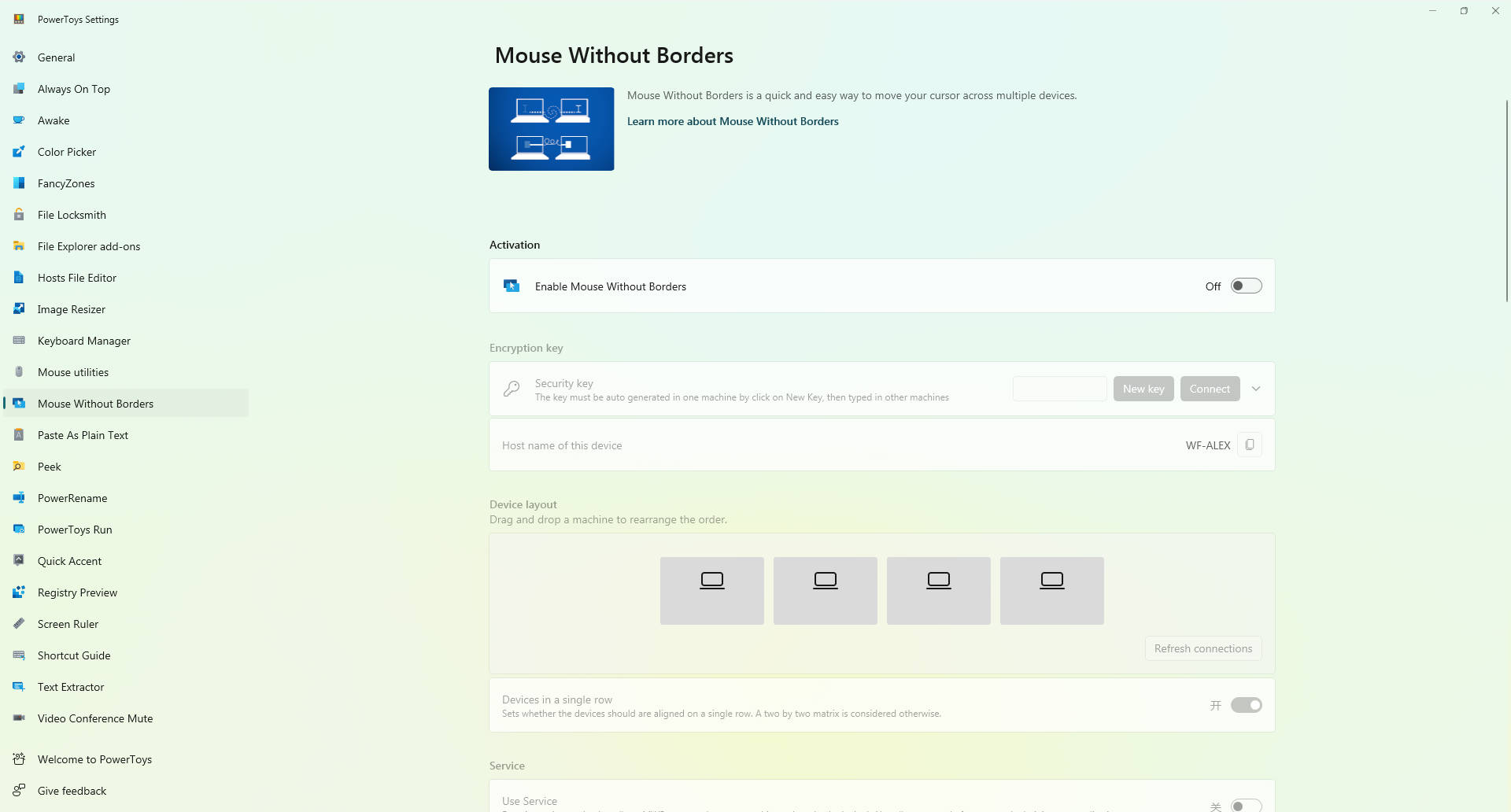This screenshot has width=1511, height=812.
Task: Click the Security key input field
Action: tap(1059, 389)
